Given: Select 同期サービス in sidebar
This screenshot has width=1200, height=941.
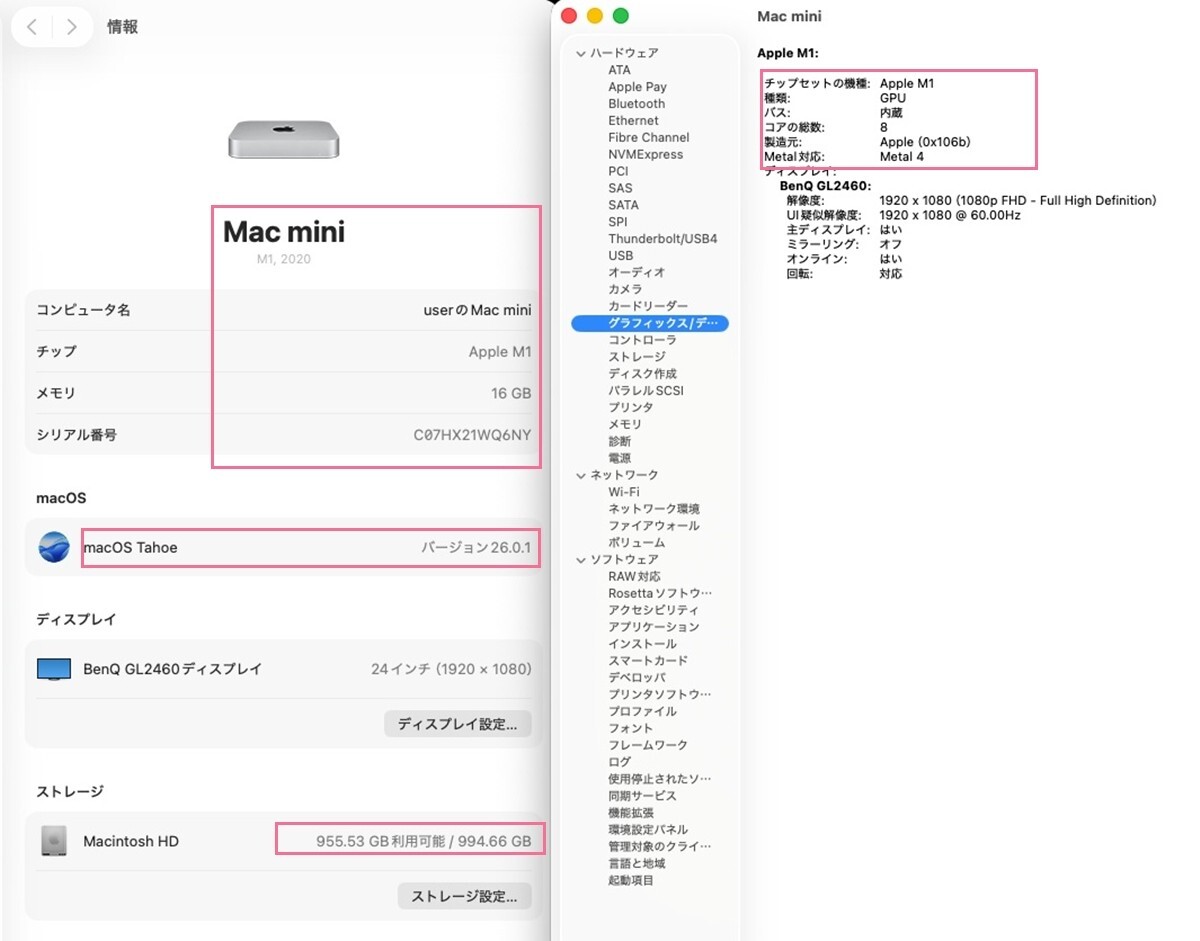Looking at the screenshot, I should coord(642,796).
